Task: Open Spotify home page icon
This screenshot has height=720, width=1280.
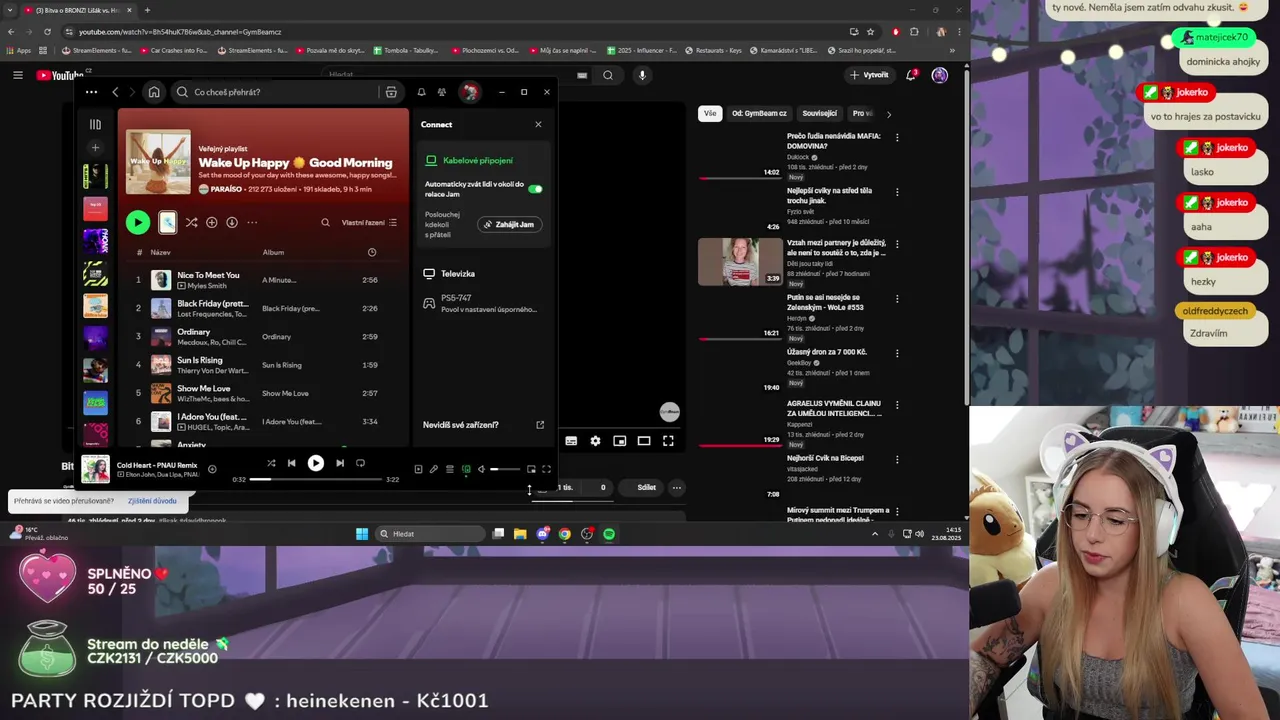Action: click(154, 92)
